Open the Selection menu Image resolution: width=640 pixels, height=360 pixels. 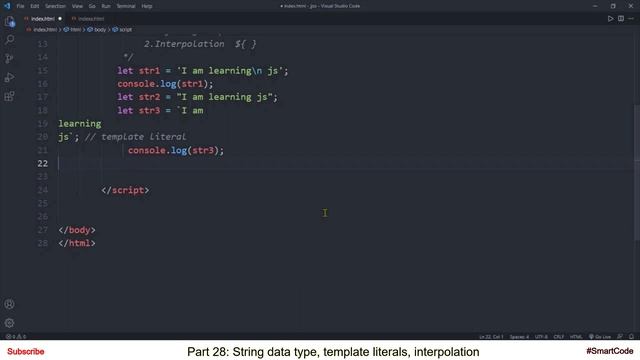coord(55,6)
